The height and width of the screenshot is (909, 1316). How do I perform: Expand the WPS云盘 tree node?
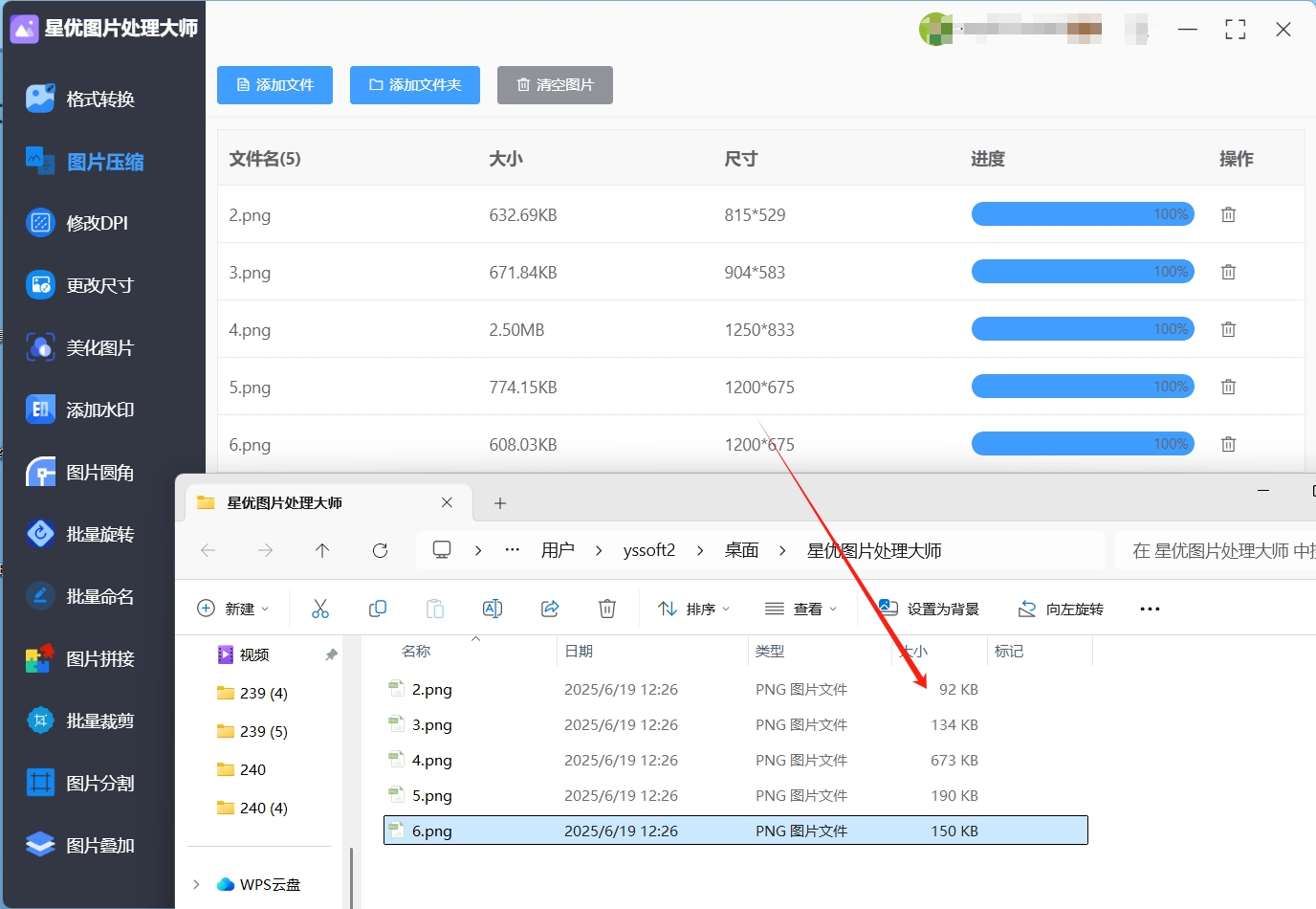pyautogui.click(x=196, y=884)
